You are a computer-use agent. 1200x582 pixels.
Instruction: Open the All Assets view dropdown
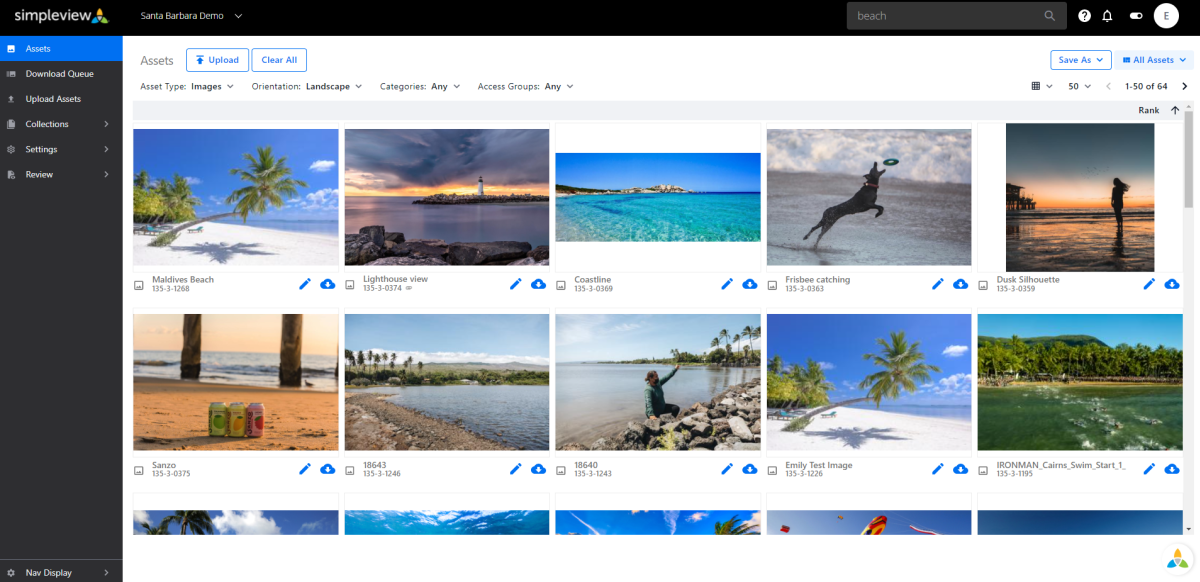point(1153,60)
